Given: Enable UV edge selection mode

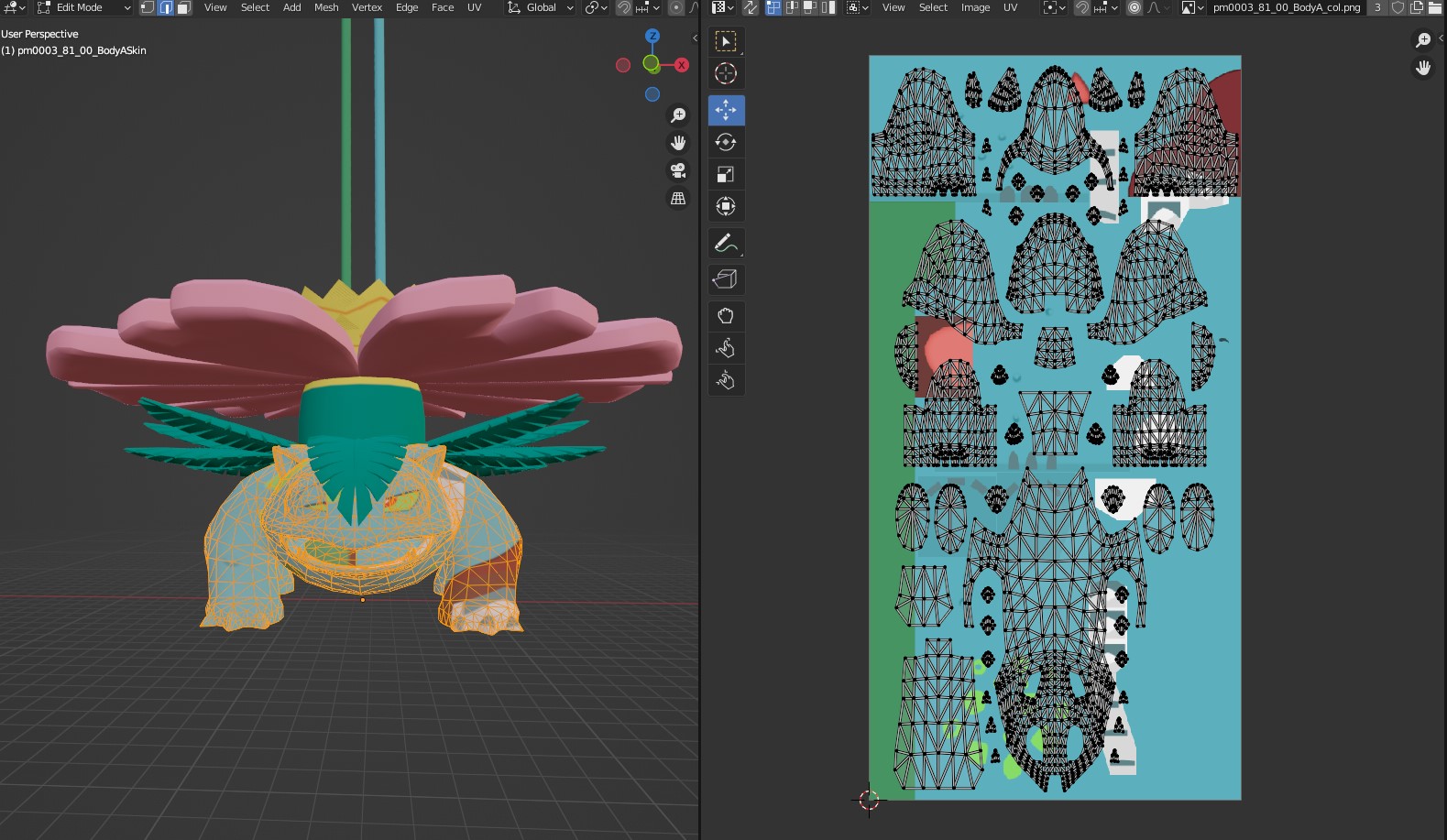Looking at the screenshot, I should (x=792, y=7).
